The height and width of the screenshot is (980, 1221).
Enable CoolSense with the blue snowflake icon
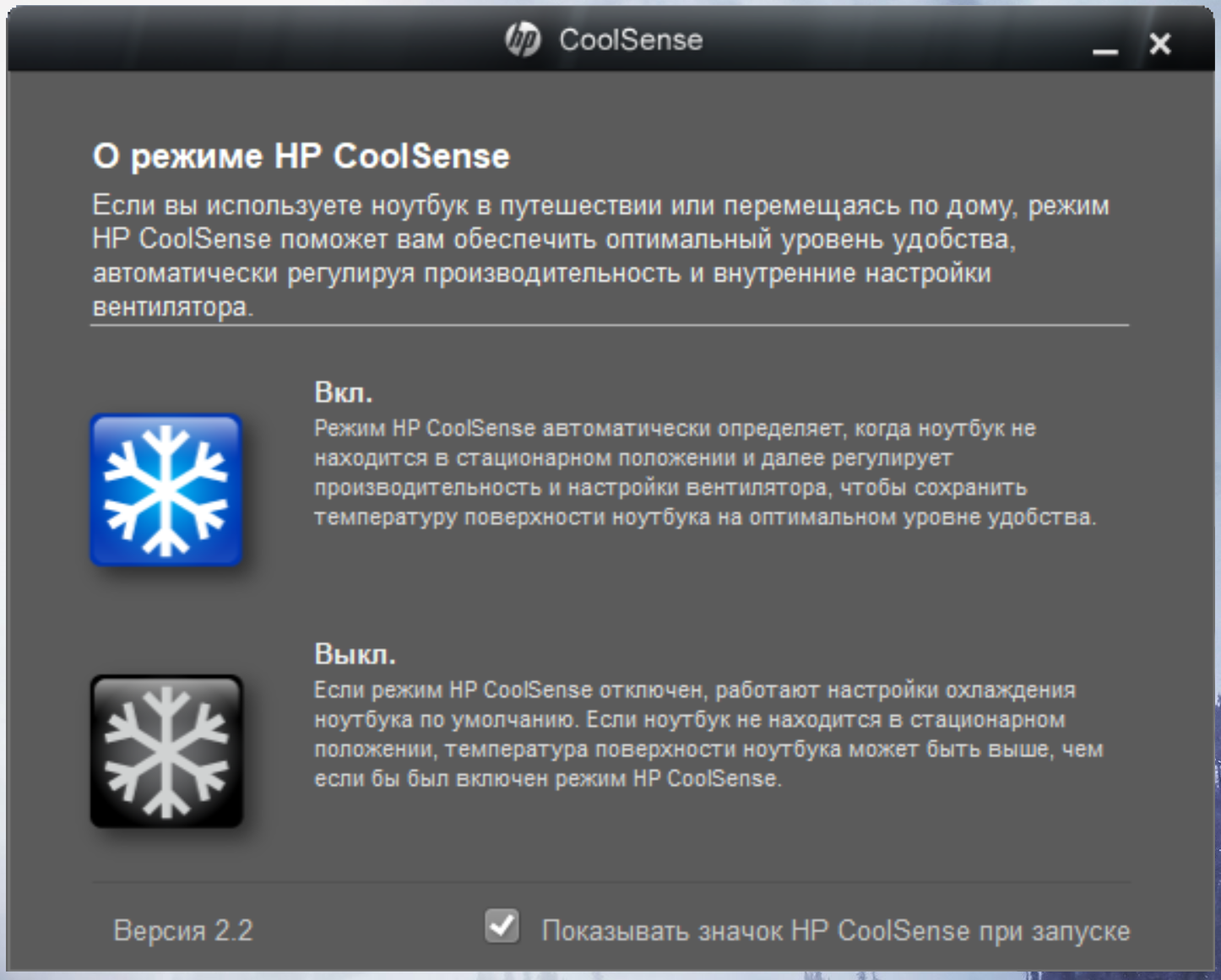166,490
